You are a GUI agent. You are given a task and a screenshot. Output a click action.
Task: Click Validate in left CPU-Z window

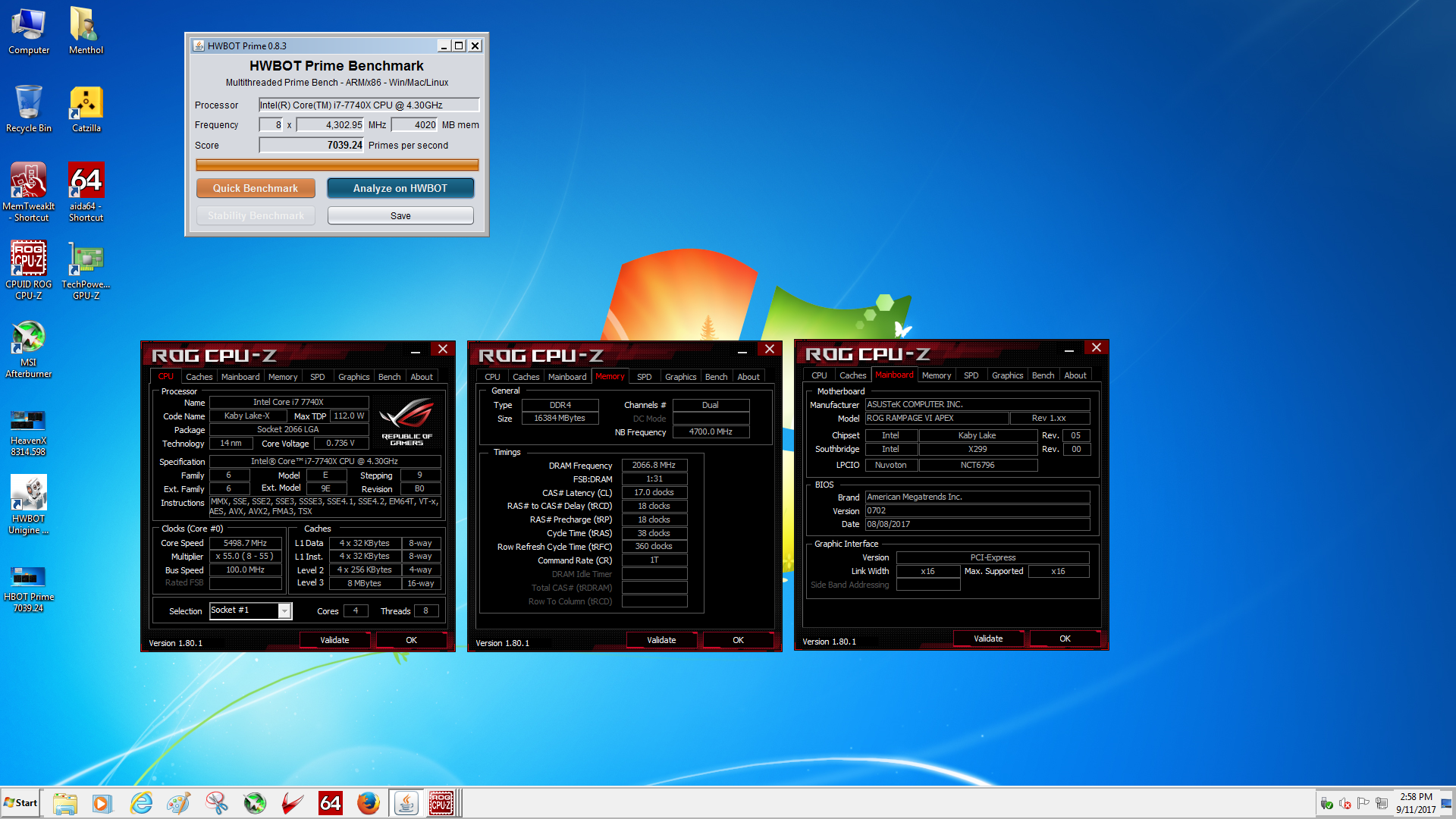[x=334, y=640]
